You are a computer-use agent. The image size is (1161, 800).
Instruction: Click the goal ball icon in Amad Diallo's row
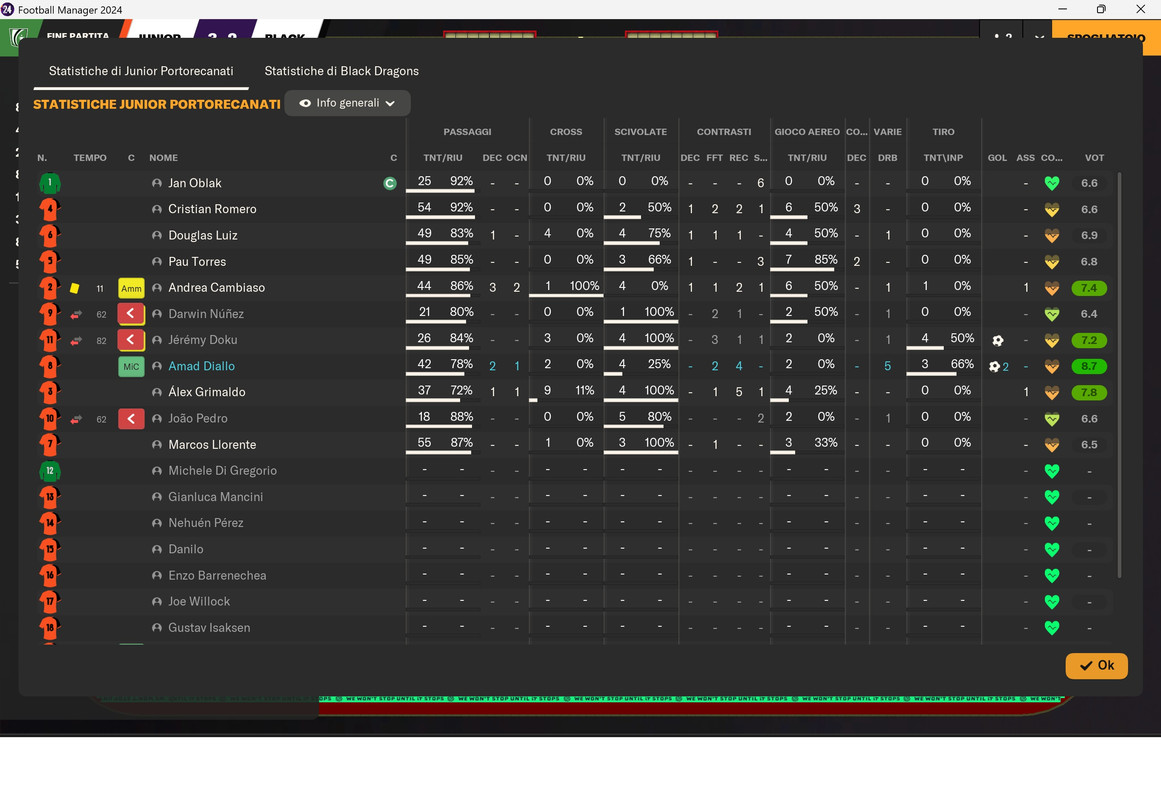click(x=994, y=367)
